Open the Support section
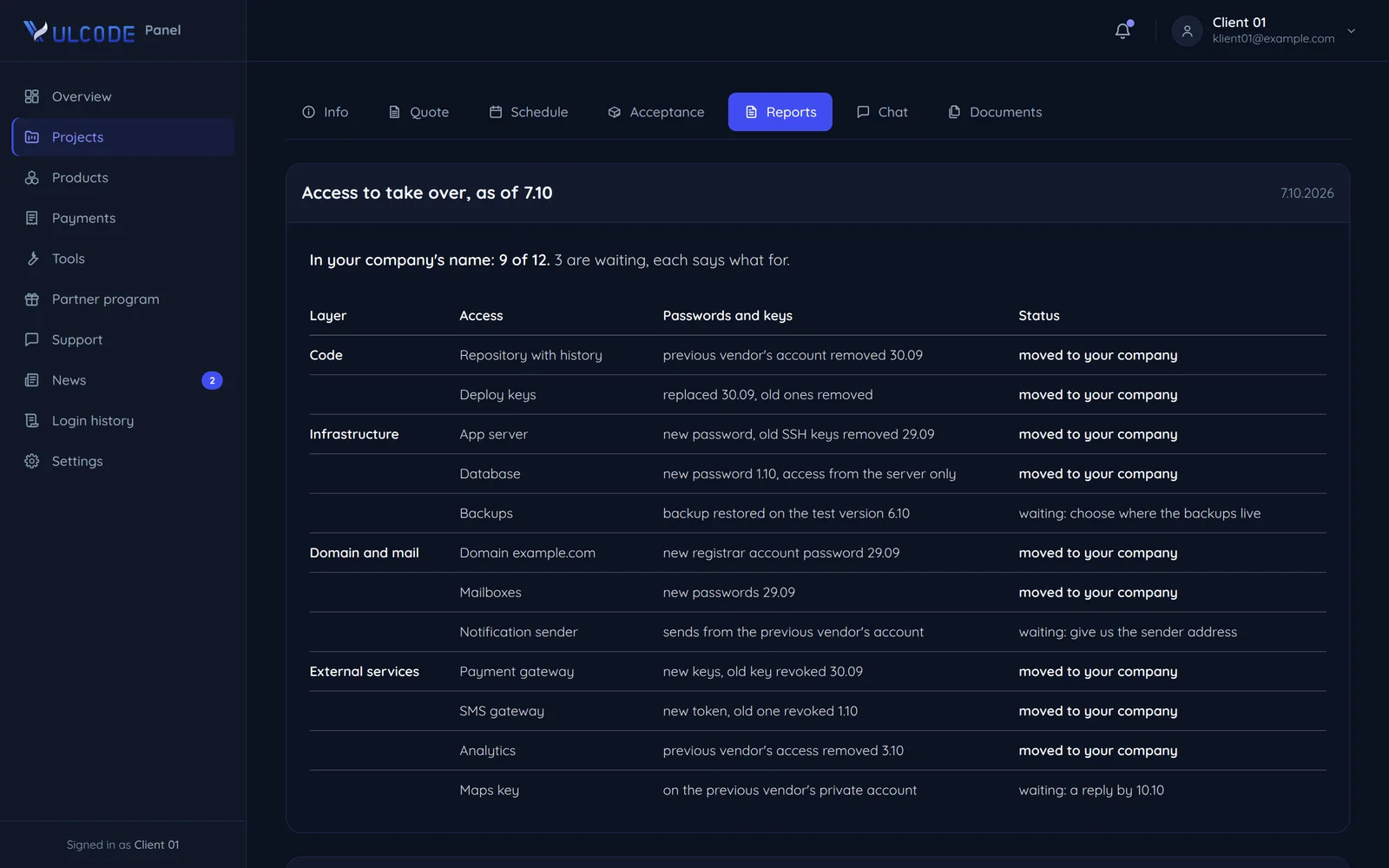1389x868 pixels. [x=123, y=339]
